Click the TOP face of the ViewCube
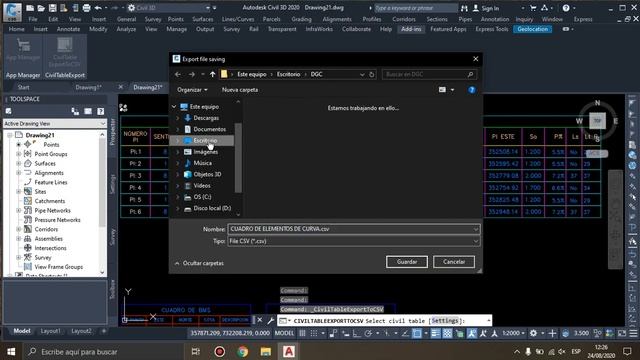This screenshot has width=640, height=360. click(598, 121)
